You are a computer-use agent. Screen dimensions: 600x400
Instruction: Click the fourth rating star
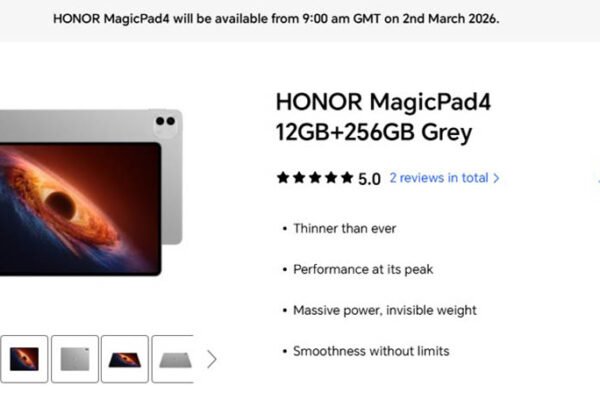coord(331,178)
